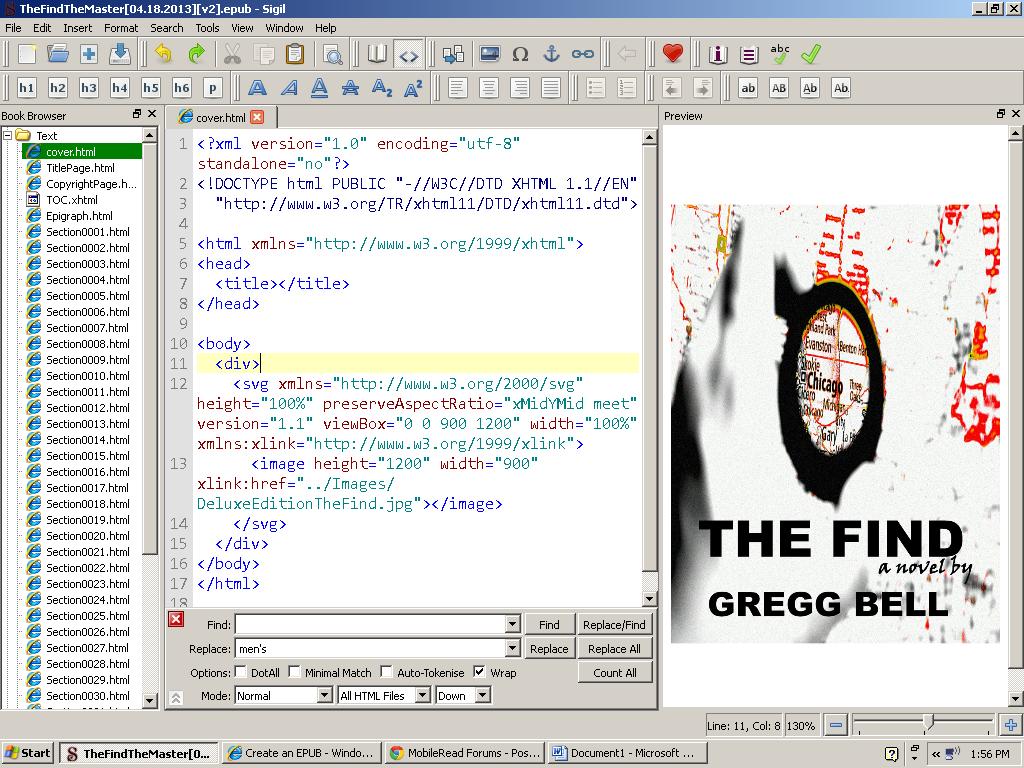Image resolution: width=1024 pixels, height=768 pixels.
Task: Center-align the text
Action: pyautogui.click(x=488, y=88)
